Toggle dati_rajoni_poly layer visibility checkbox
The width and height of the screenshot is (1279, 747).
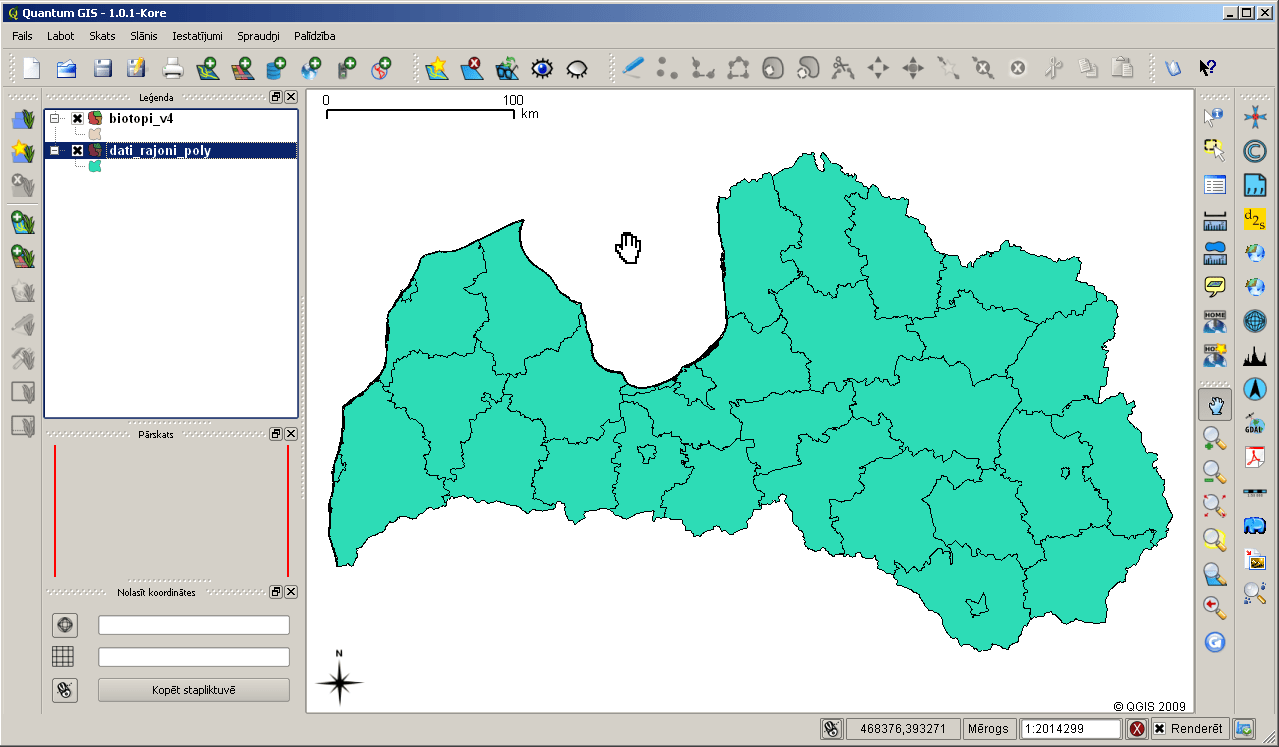77,150
